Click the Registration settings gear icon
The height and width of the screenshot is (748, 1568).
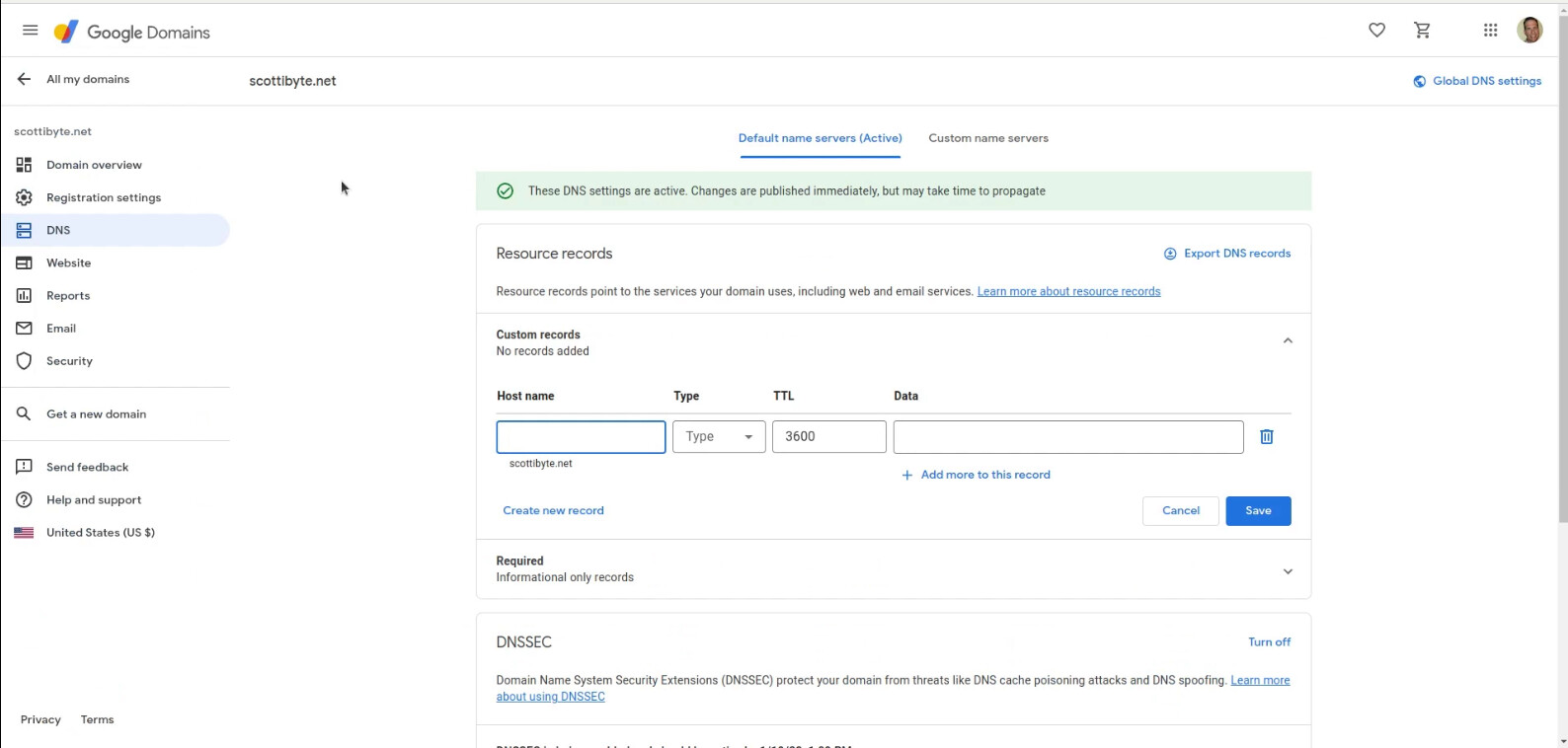click(x=24, y=197)
